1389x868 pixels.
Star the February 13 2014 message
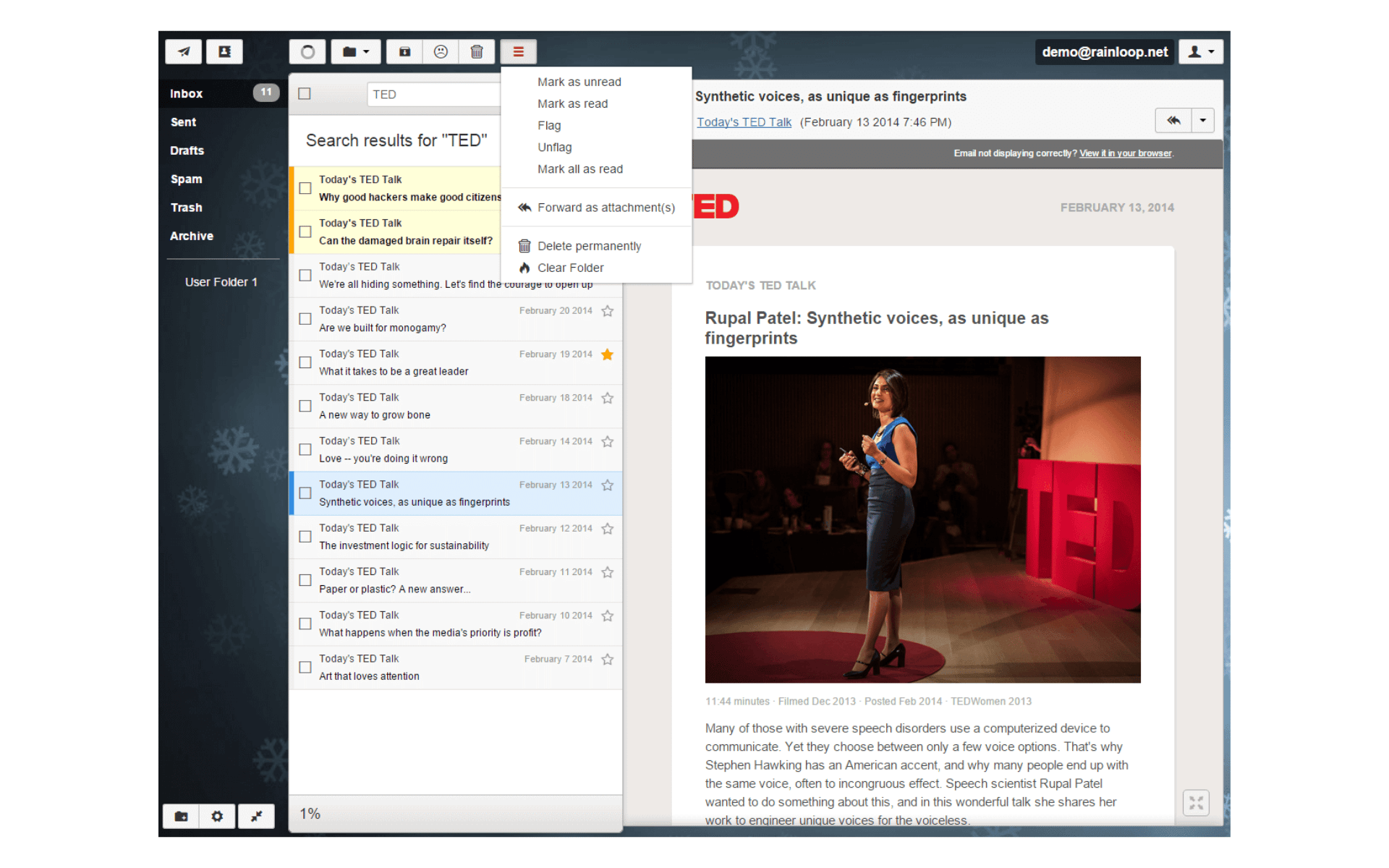[608, 485]
